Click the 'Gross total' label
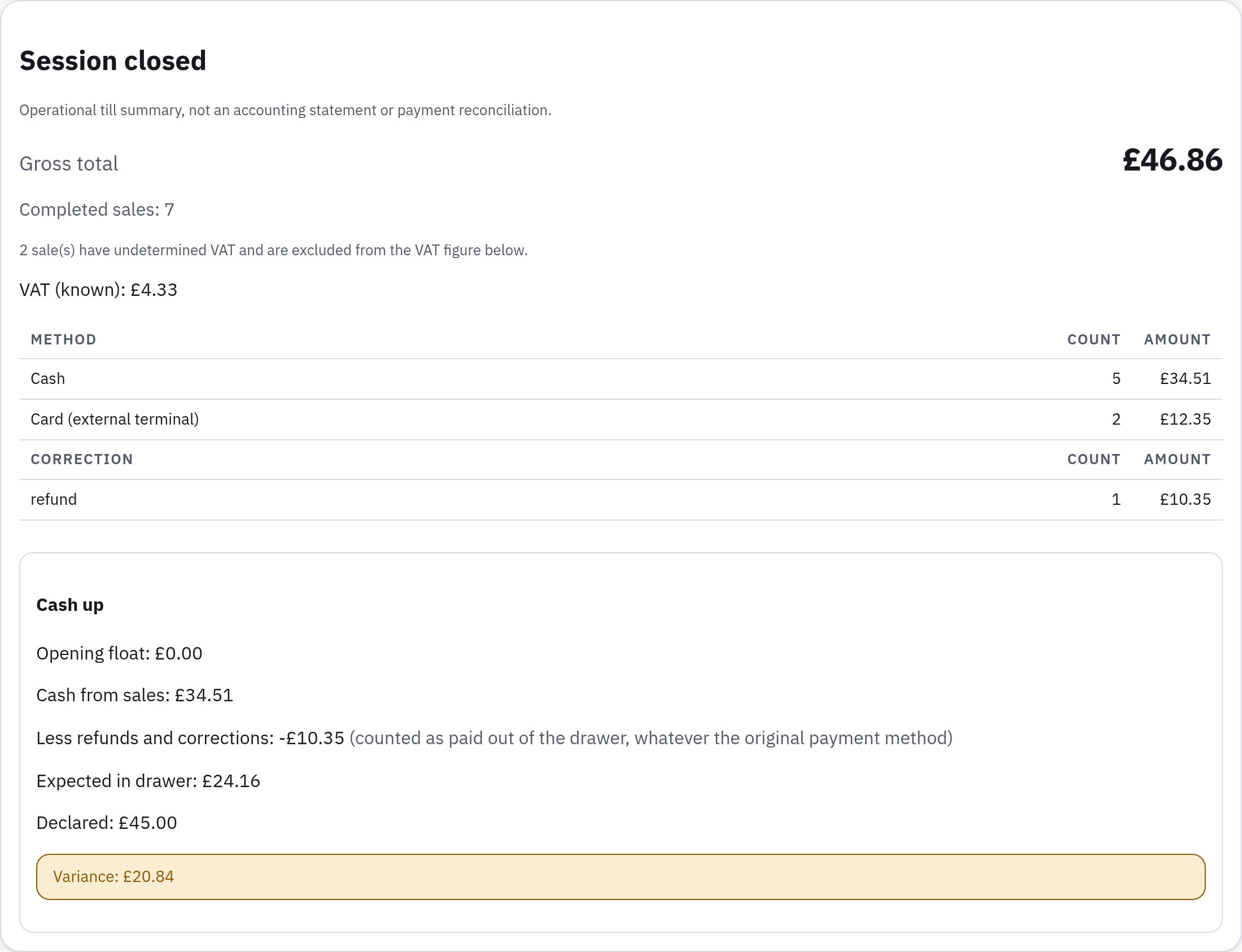The image size is (1242, 952). click(68, 164)
